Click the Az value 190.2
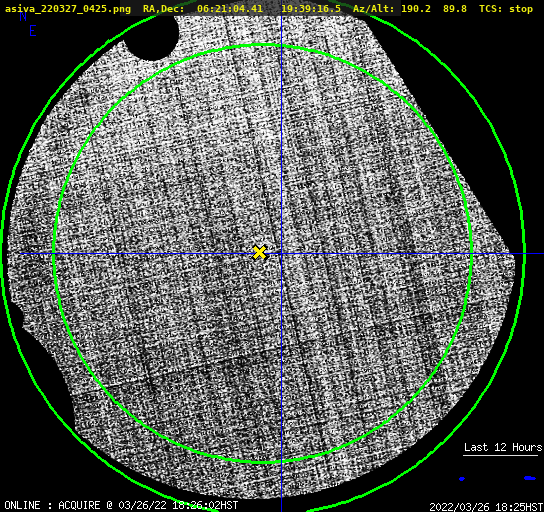 (x=416, y=9)
